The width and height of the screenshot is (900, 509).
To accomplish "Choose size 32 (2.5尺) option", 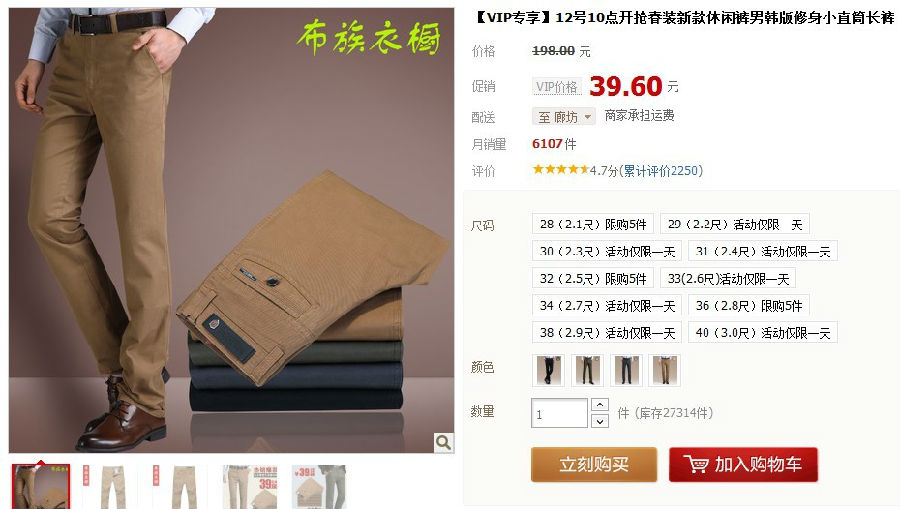I will (593, 278).
